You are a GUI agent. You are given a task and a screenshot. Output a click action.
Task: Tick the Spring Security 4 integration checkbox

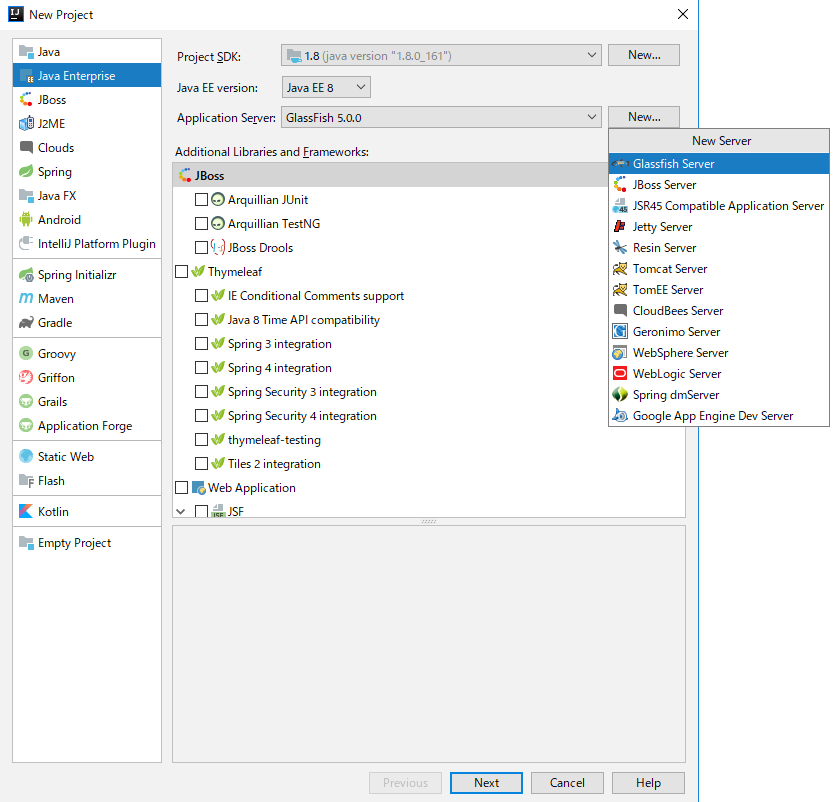201,415
